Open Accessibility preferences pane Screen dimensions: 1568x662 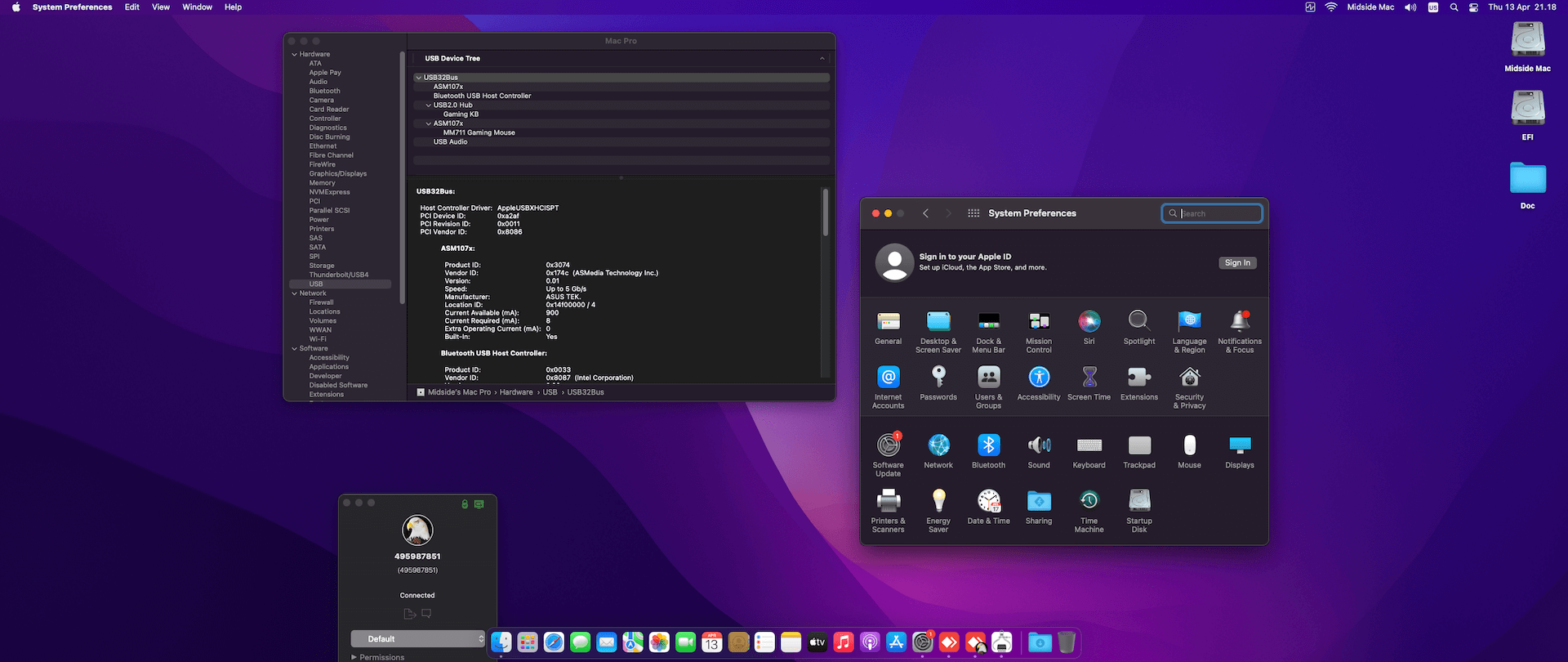click(x=1039, y=382)
